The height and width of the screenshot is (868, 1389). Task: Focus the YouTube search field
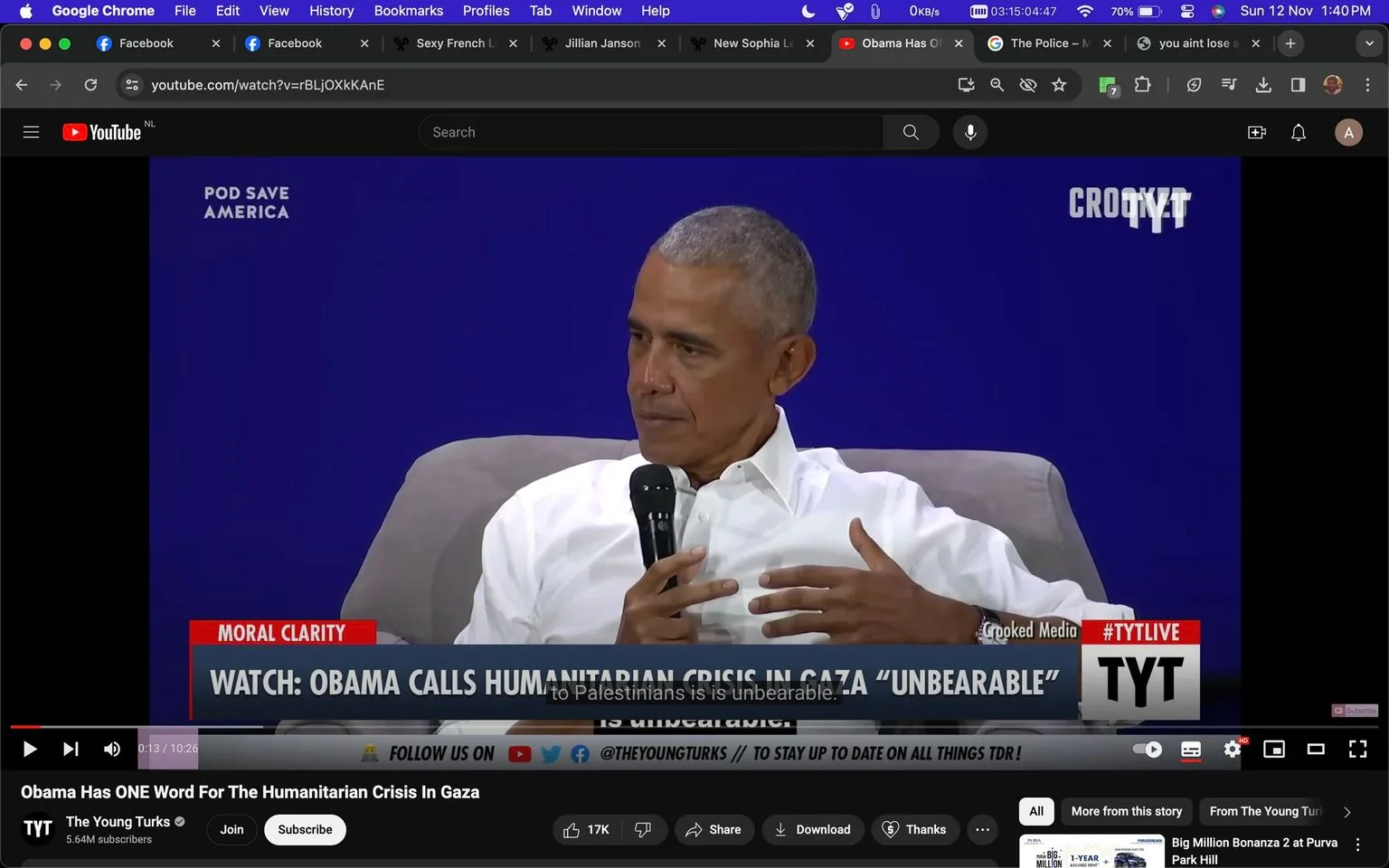651,132
